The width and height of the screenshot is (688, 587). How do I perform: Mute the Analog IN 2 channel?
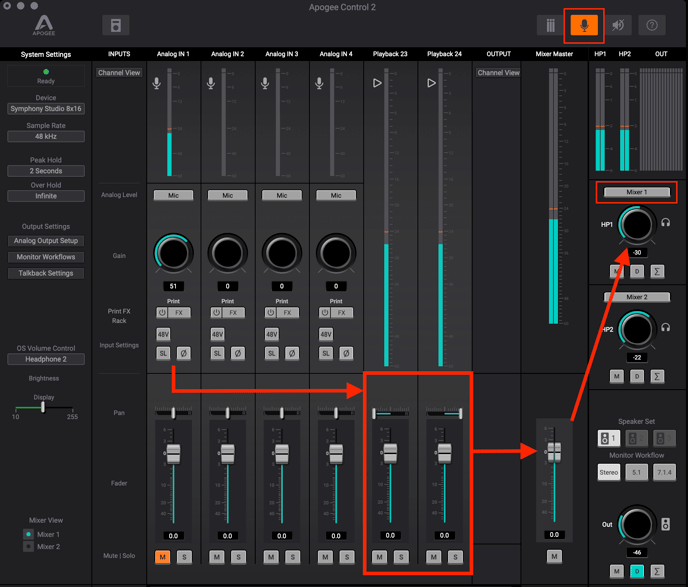click(217, 557)
